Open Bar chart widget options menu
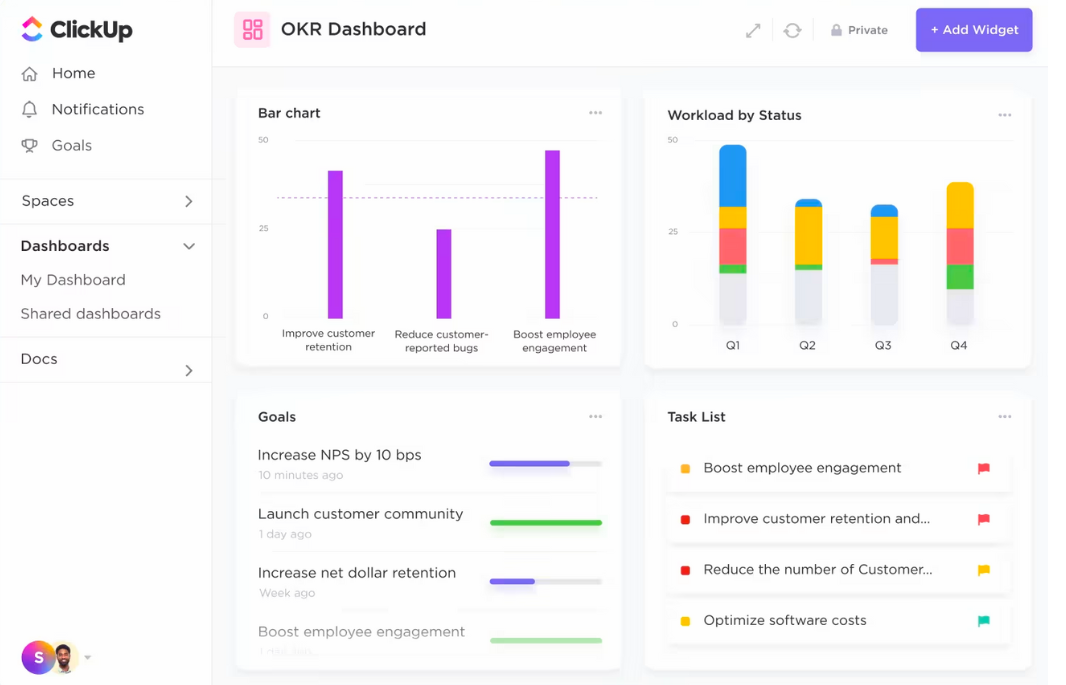The image size is (1066, 685). click(595, 113)
